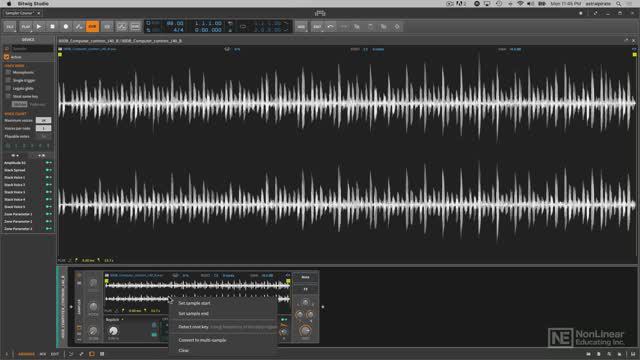The width and height of the screenshot is (640, 360).
Task: Toggle the automation write pencil button
Action: (79, 27)
